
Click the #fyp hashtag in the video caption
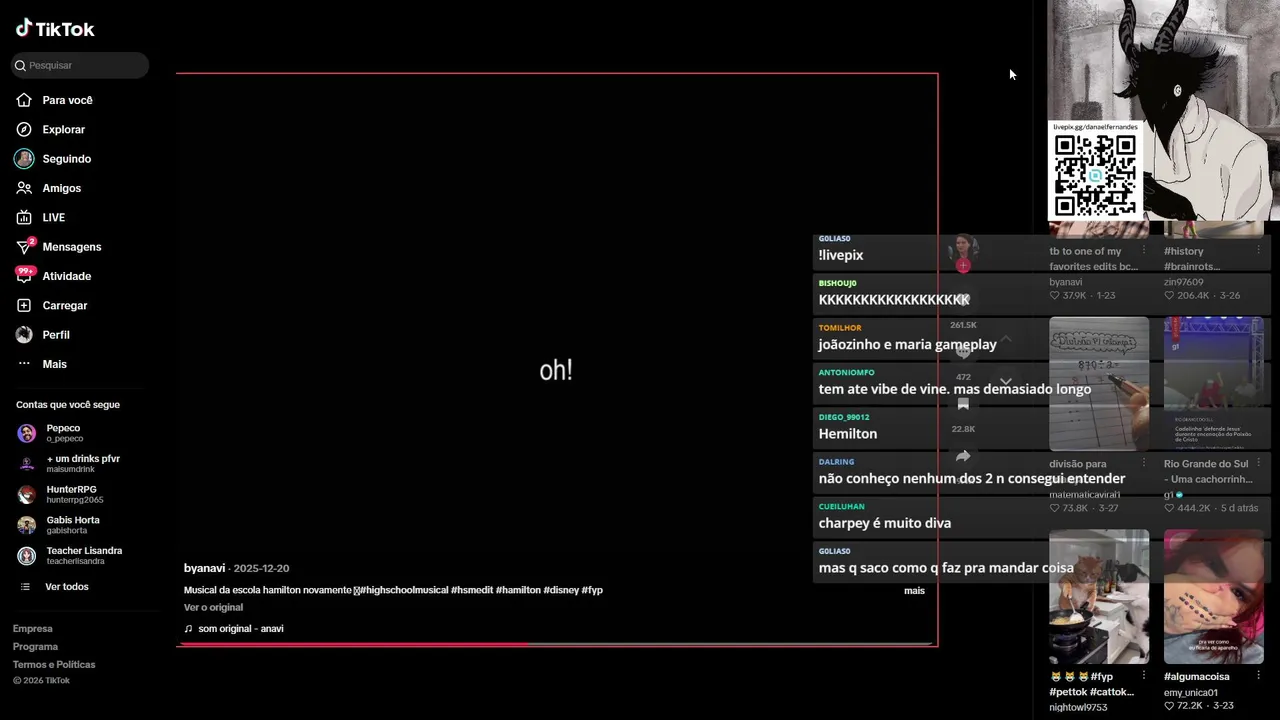coord(592,590)
